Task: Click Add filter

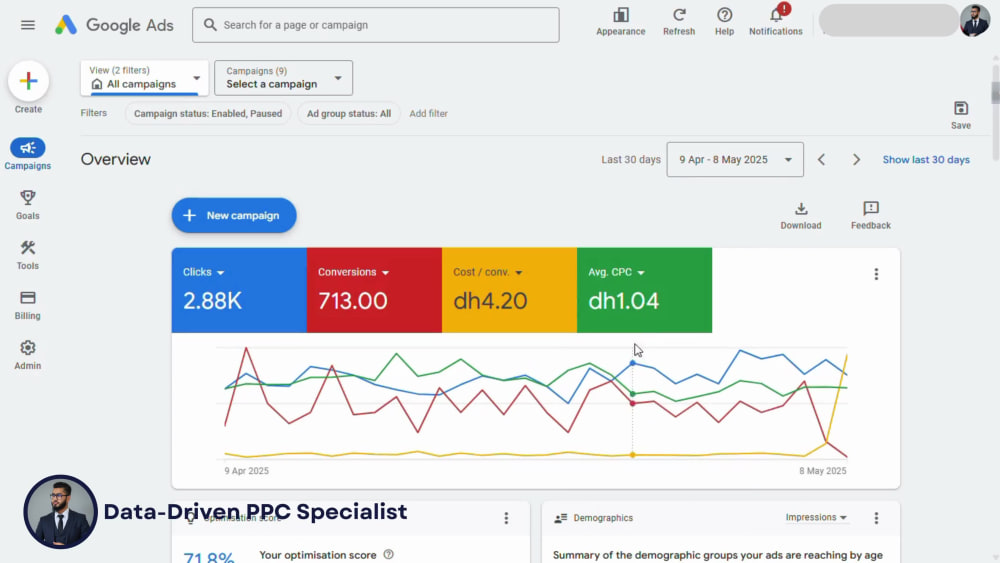Action: coord(429,113)
